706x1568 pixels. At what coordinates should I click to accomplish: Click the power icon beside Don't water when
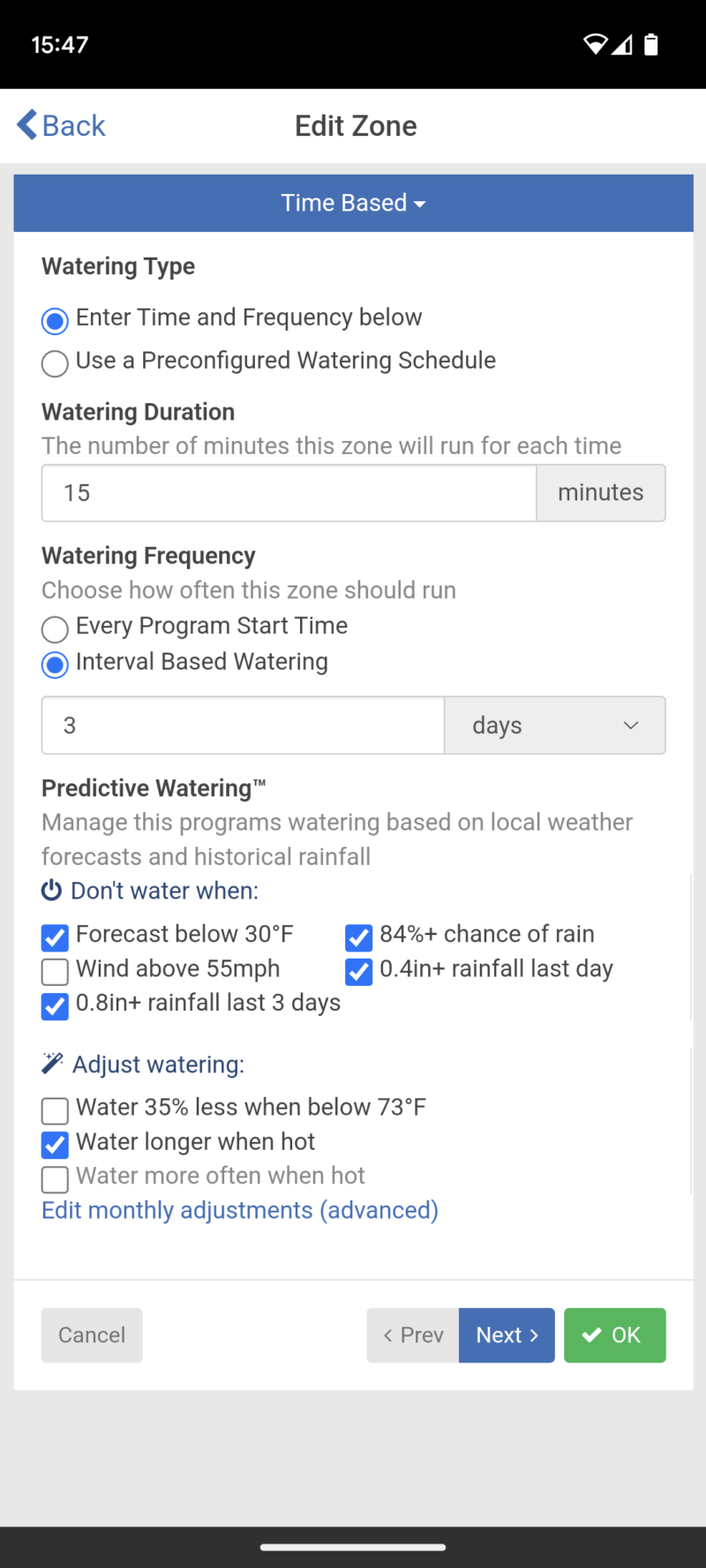(52, 891)
